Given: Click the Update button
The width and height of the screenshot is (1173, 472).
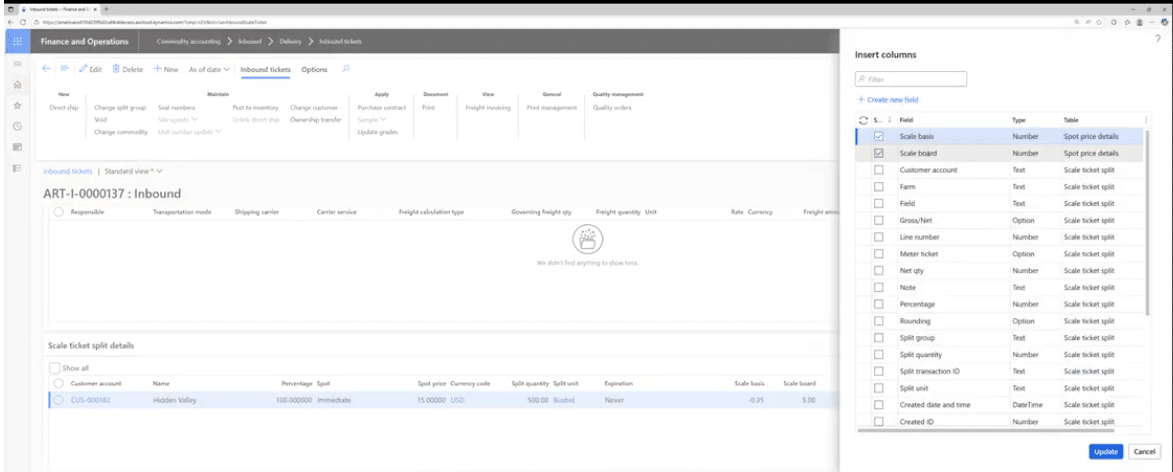Looking at the screenshot, I should pyautogui.click(x=1105, y=452).
